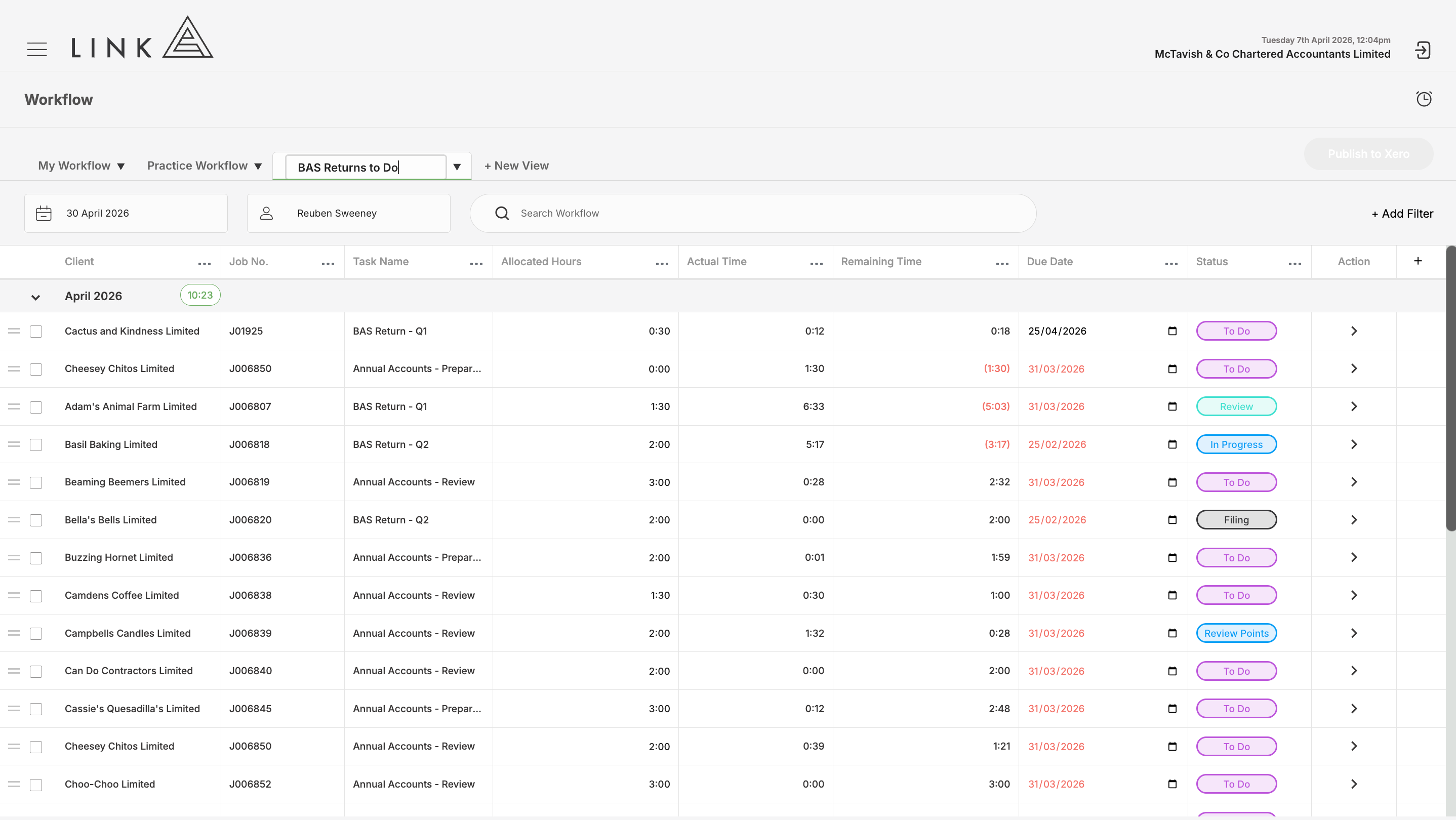Image resolution: width=1456 pixels, height=820 pixels.
Task: Open Basil Baking Limited row action arrow
Action: click(1354, 444)
